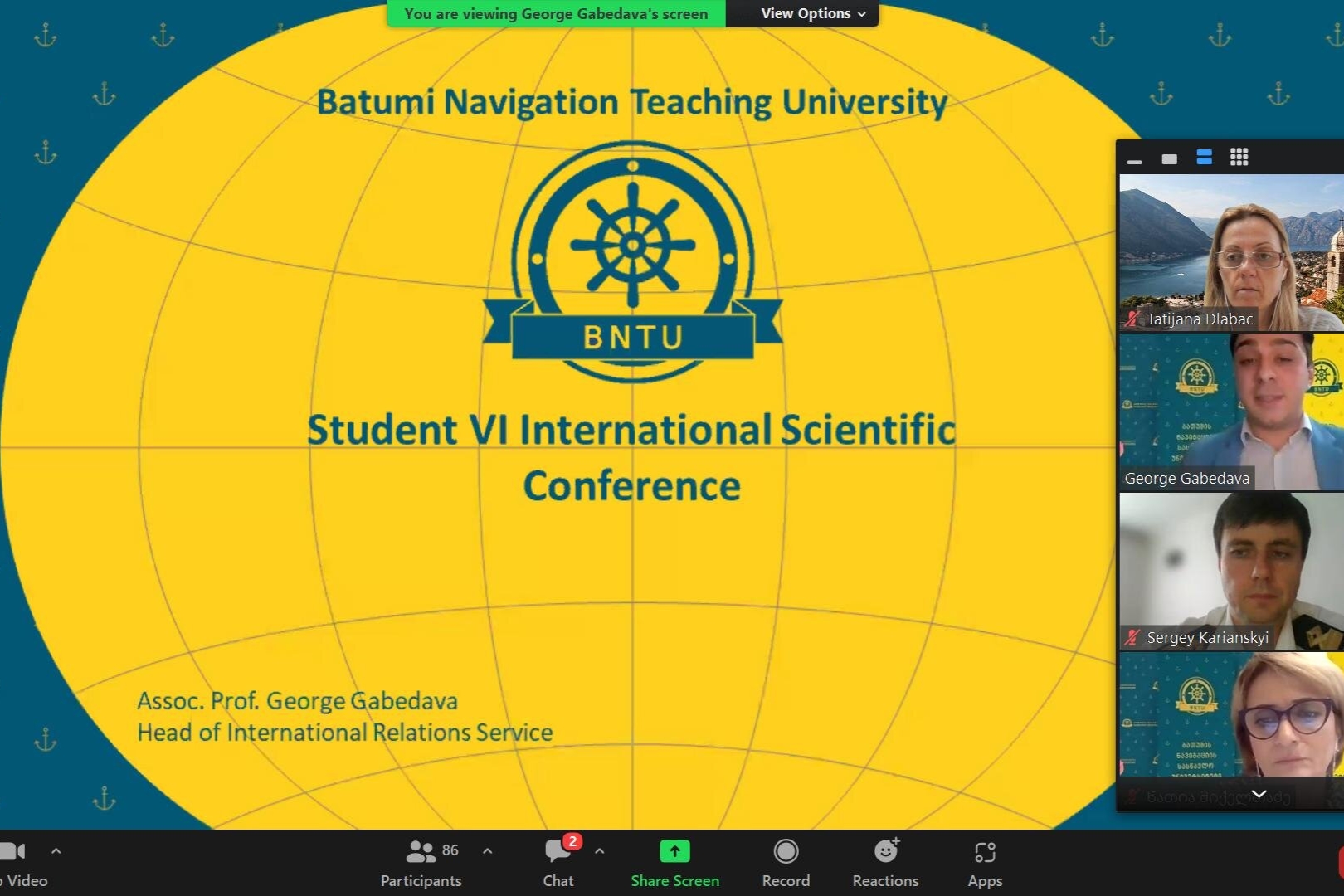Open the Apps panel
The width and height of the screenshot is (1344, 896).
pyautogui.click(x=985, y=863)
